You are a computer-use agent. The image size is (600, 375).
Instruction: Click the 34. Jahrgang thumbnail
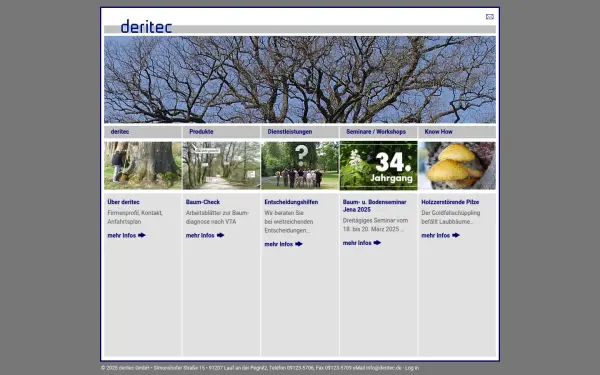pyautogui.click(x=378, y=165)
